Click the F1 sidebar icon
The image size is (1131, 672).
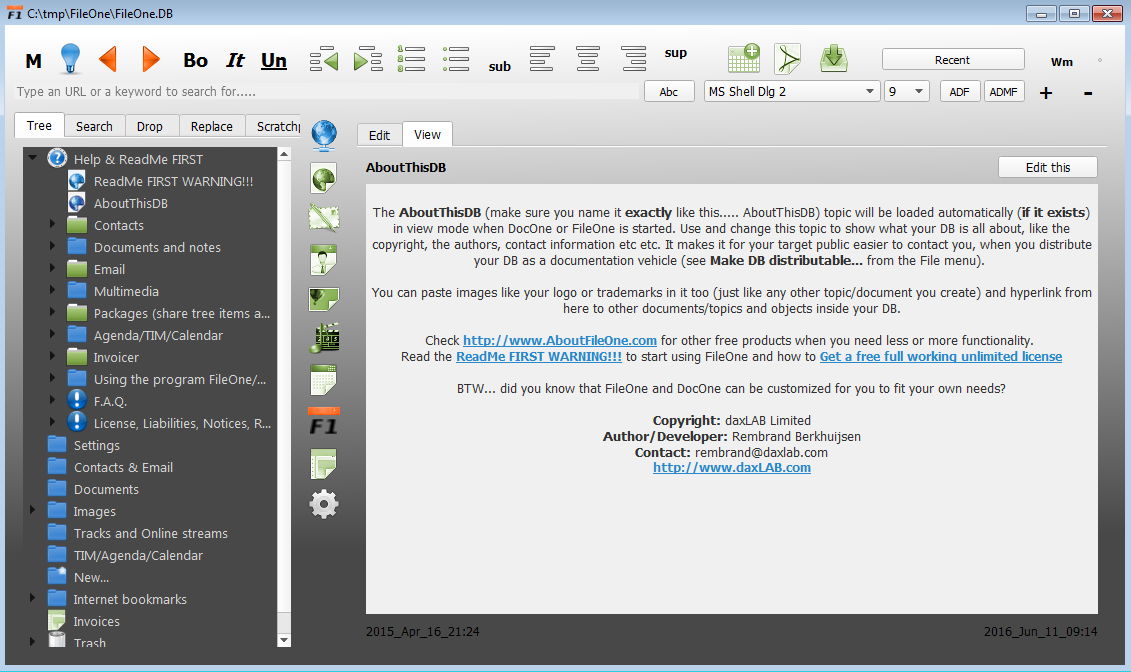[324, 423]
